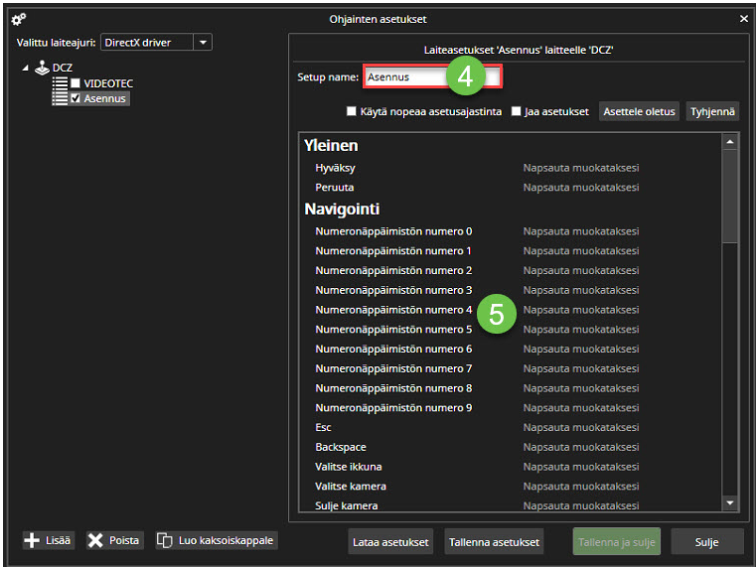Open the Valittu laiteajuri driver dropdown
The height and width of the screenshot is (567, 756).
203,42
